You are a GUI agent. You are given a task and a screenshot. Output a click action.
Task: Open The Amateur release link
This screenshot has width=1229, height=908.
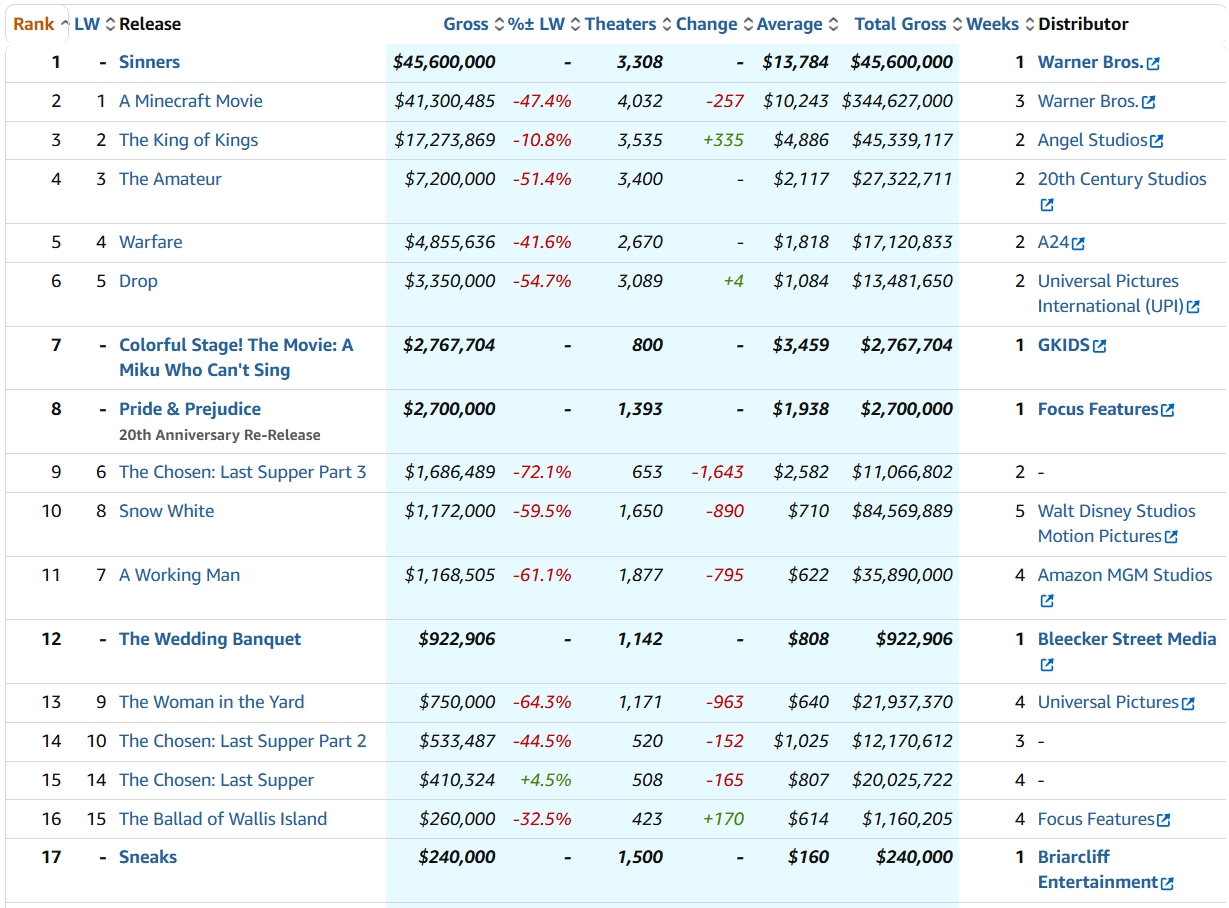(x=170, y=179)
